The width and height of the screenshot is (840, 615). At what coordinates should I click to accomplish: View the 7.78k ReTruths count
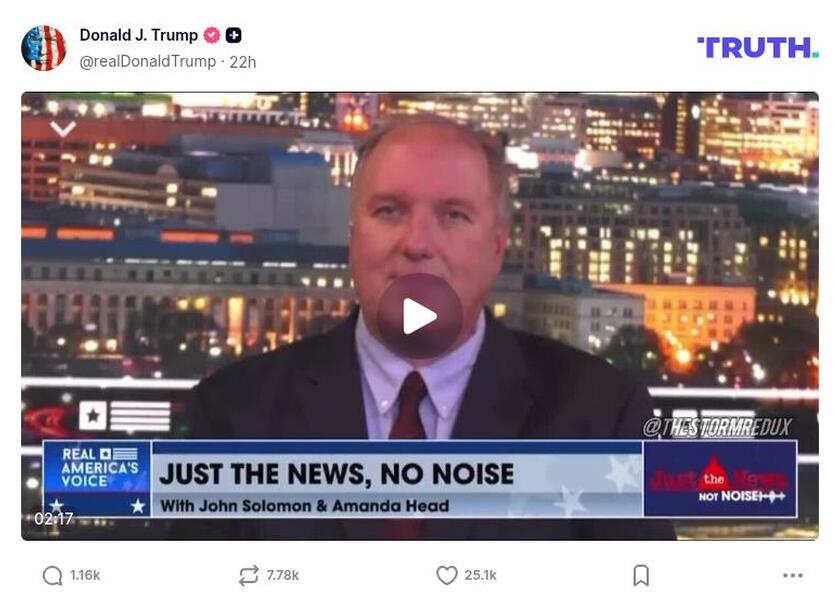point(282,575)
